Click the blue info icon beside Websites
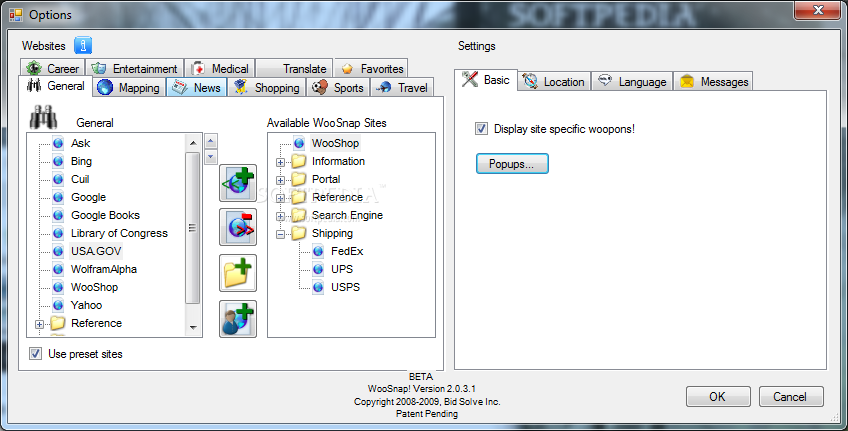This screenshot has height=431, width=848. (x=83, y=45)
